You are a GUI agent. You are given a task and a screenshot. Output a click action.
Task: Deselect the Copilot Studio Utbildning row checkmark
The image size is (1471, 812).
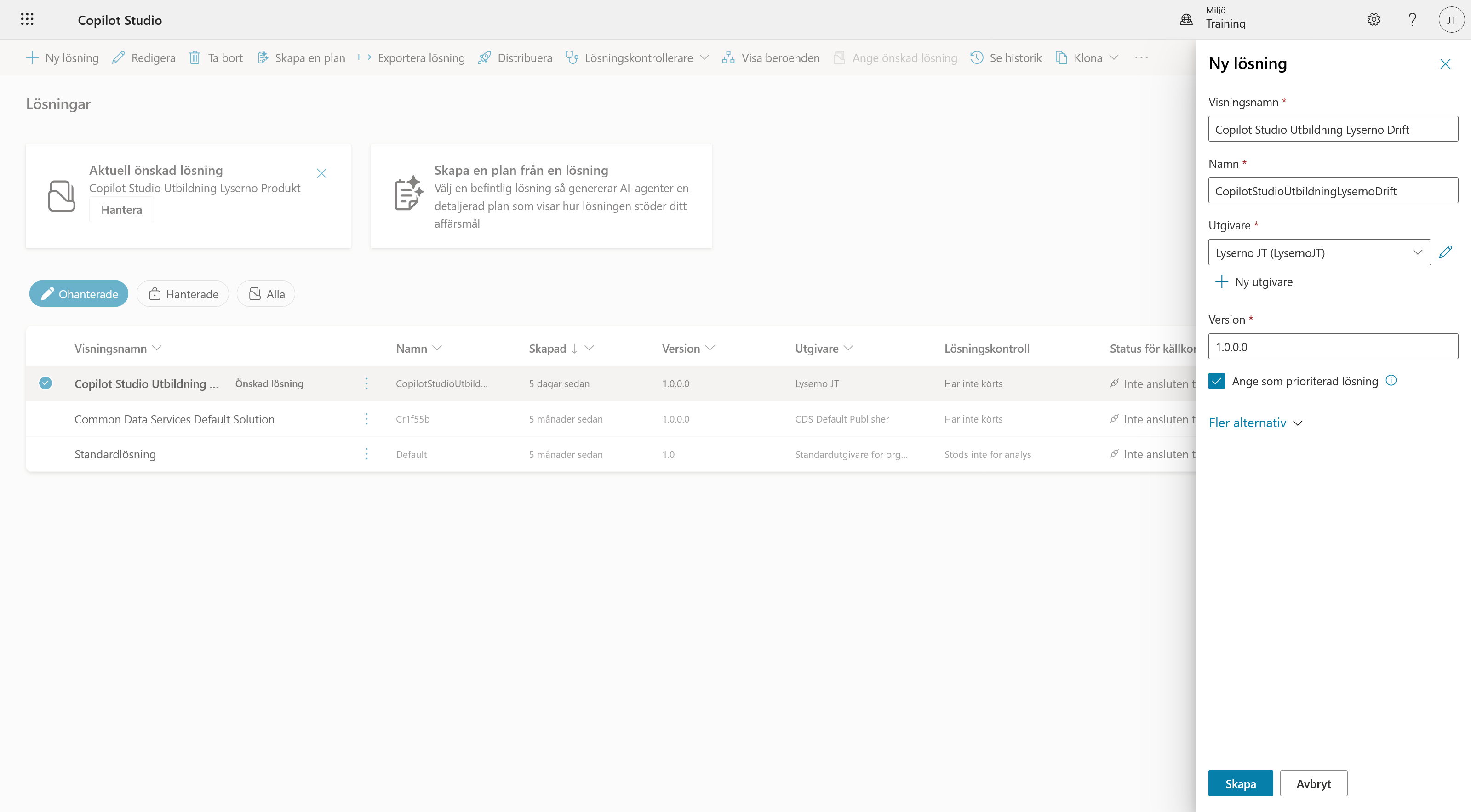tap(46, 383)
